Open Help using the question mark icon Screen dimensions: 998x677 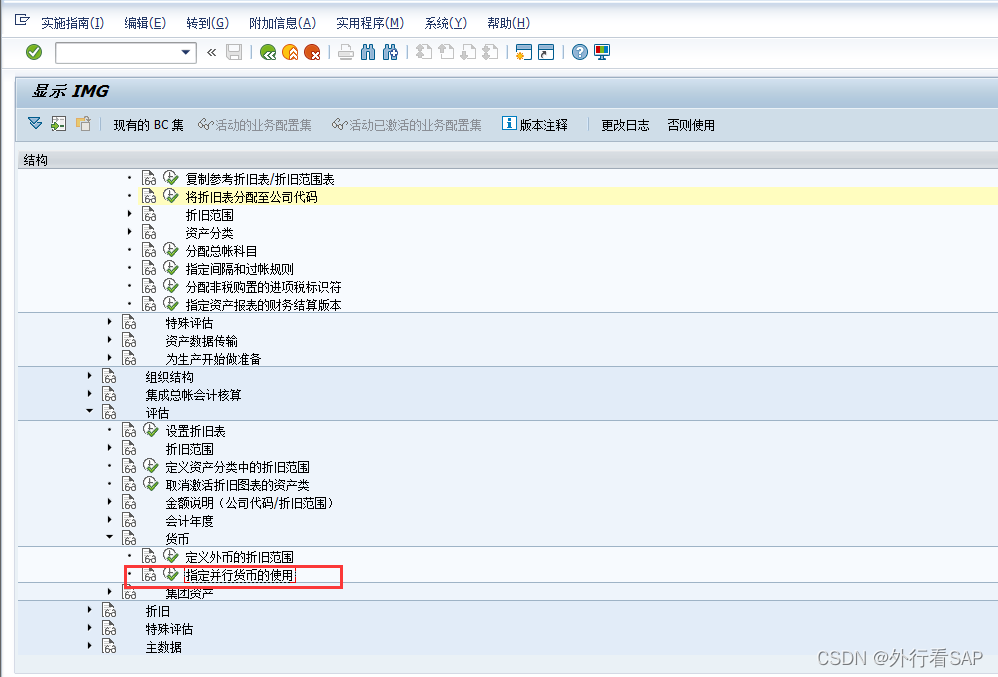(x=580, y=53)
